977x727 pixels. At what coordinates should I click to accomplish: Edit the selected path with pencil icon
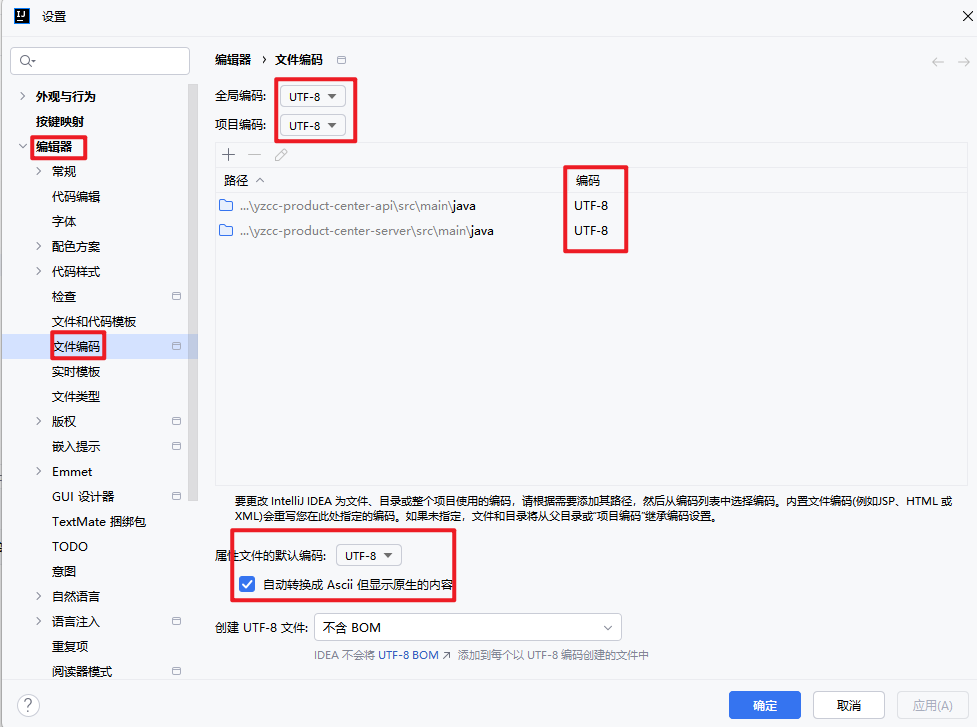[278, 154]
